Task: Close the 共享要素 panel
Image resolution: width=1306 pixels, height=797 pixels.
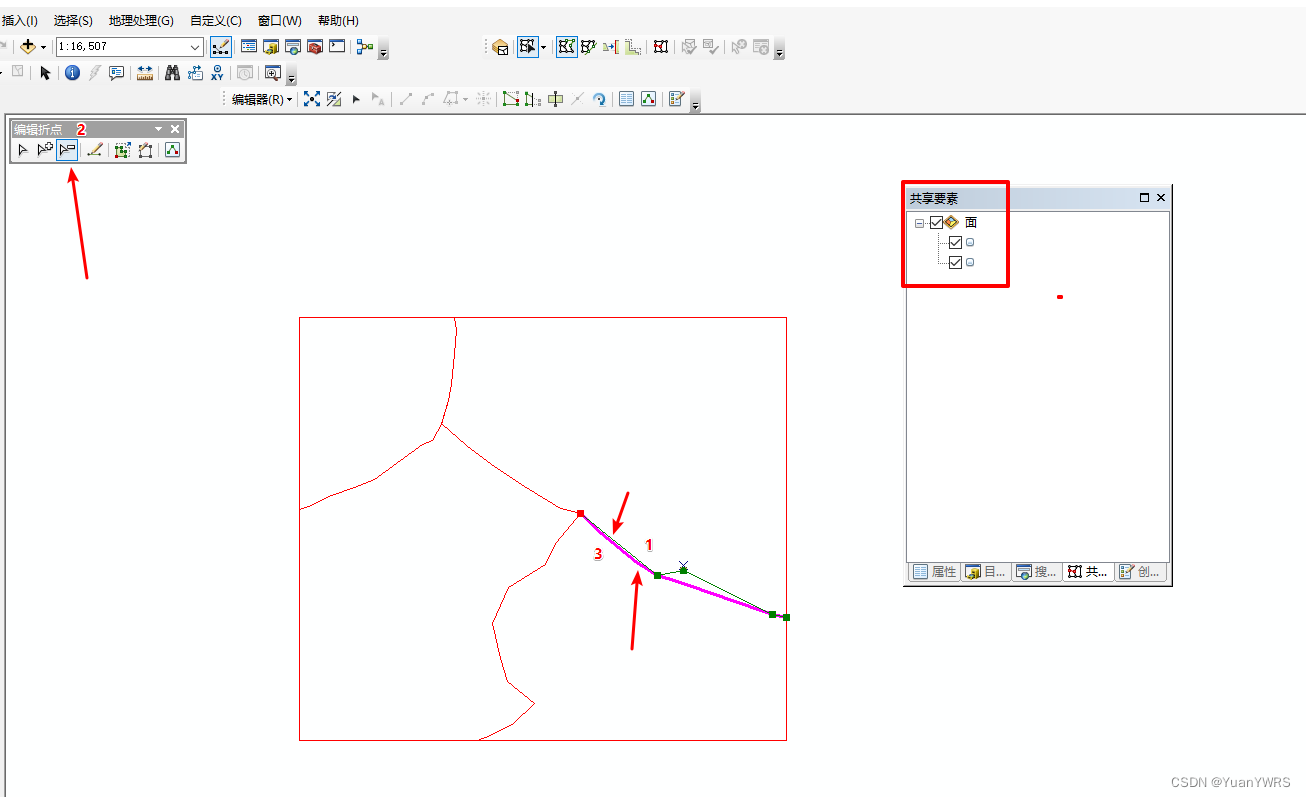Action: (1161, 198)
